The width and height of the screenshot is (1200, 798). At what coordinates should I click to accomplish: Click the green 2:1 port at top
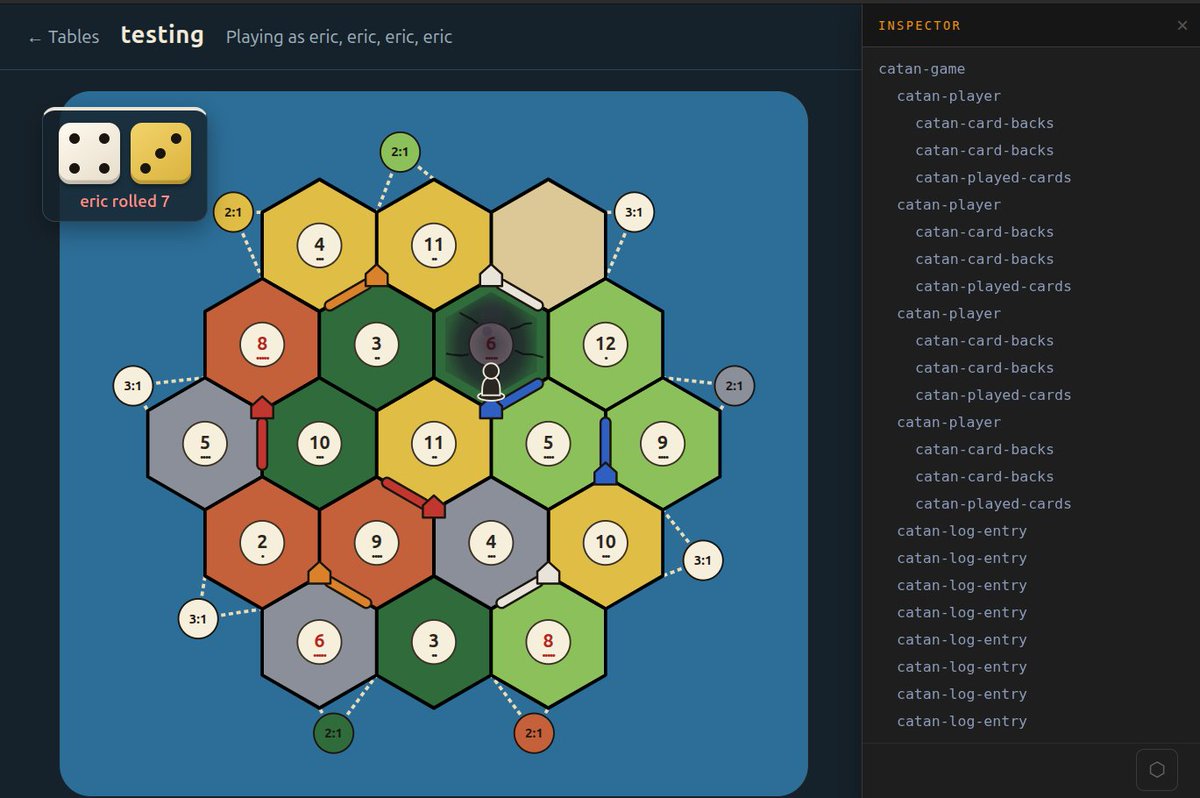[400, 152]
